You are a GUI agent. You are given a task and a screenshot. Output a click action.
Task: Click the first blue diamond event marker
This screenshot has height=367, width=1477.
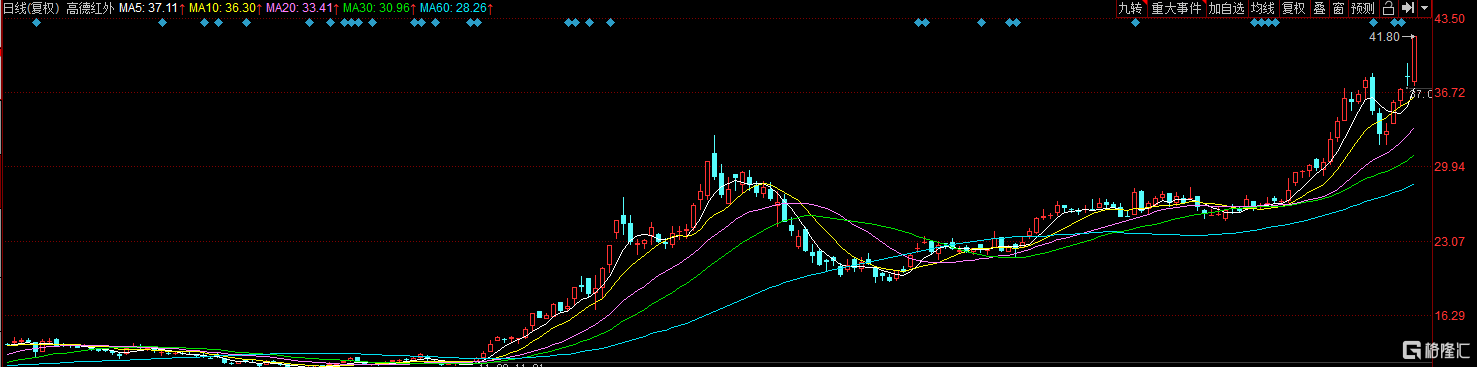(x=36, y=23)
